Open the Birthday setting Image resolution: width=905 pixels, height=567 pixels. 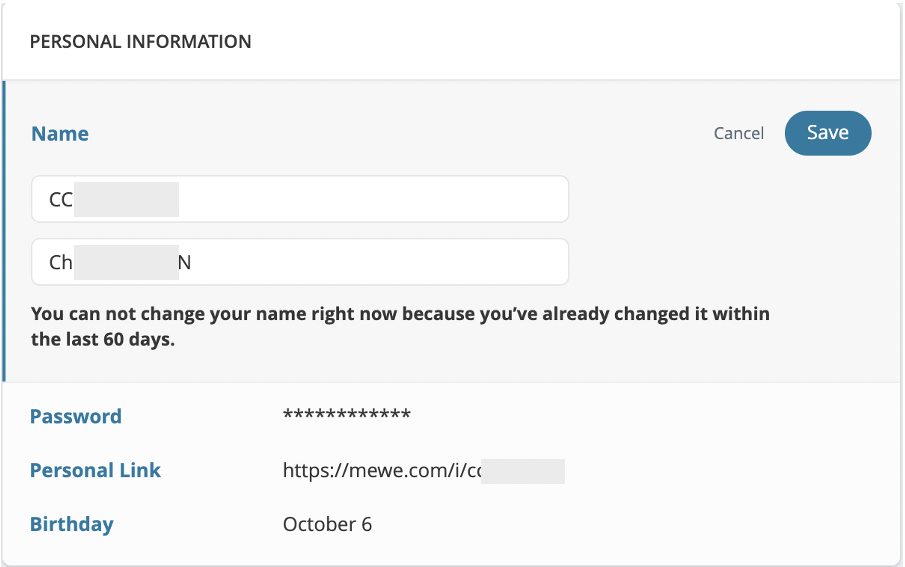click(x=72, y=524)
